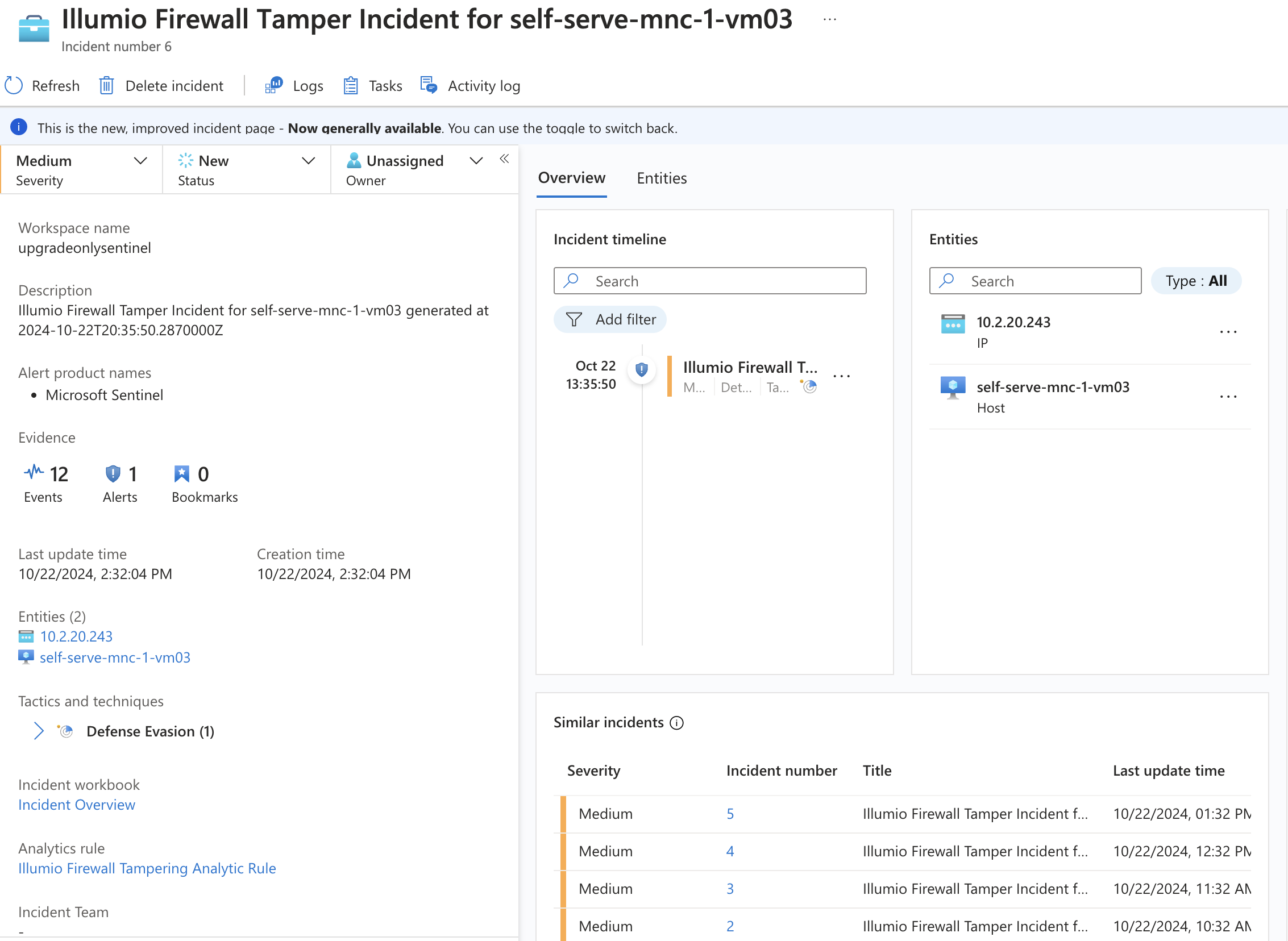Click the Add filter funnel icon
1288x941 pixels.
point(574,319)
